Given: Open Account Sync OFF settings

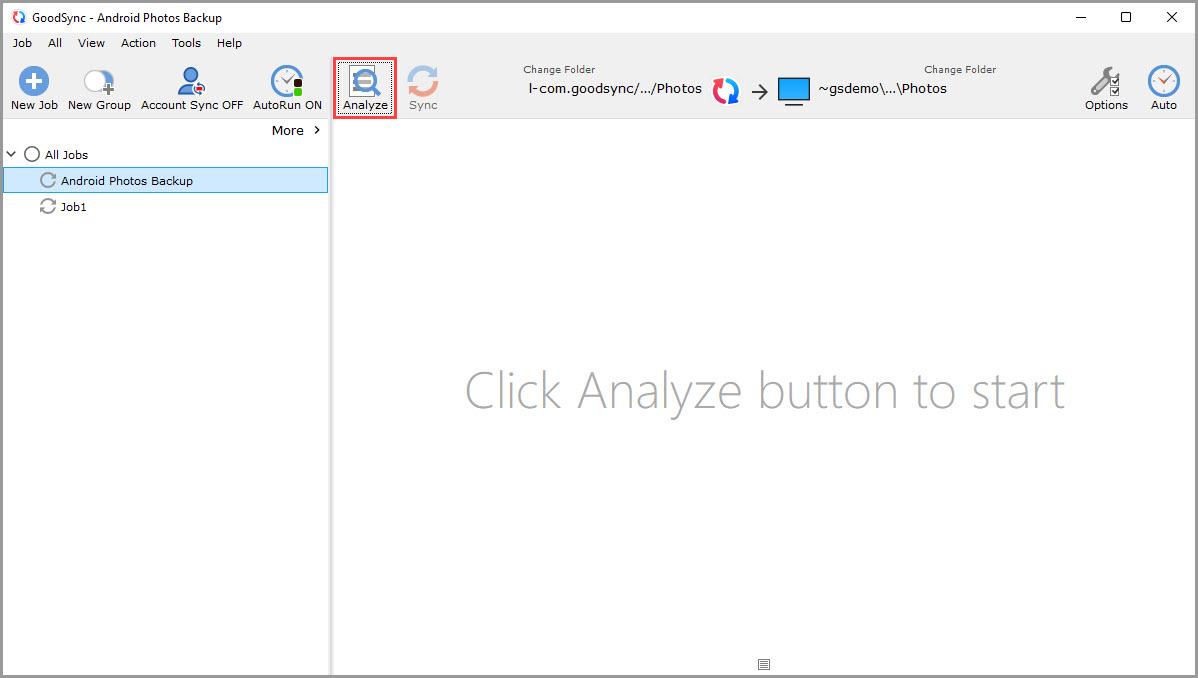Looking at the screenshot, I should click(x=192, y=89).
